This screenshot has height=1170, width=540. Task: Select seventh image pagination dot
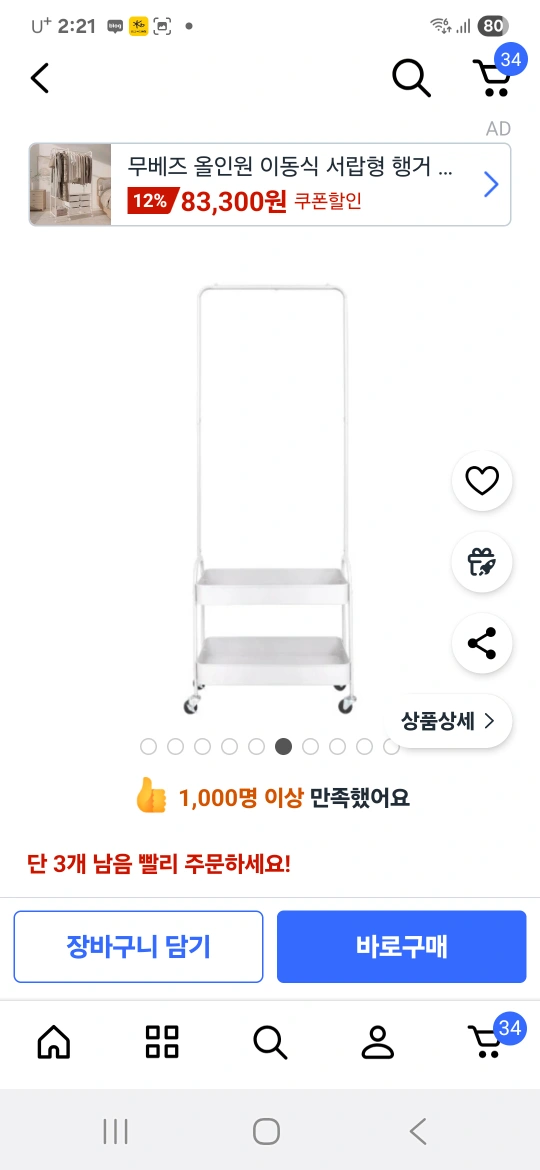click(x=310, y=746)
